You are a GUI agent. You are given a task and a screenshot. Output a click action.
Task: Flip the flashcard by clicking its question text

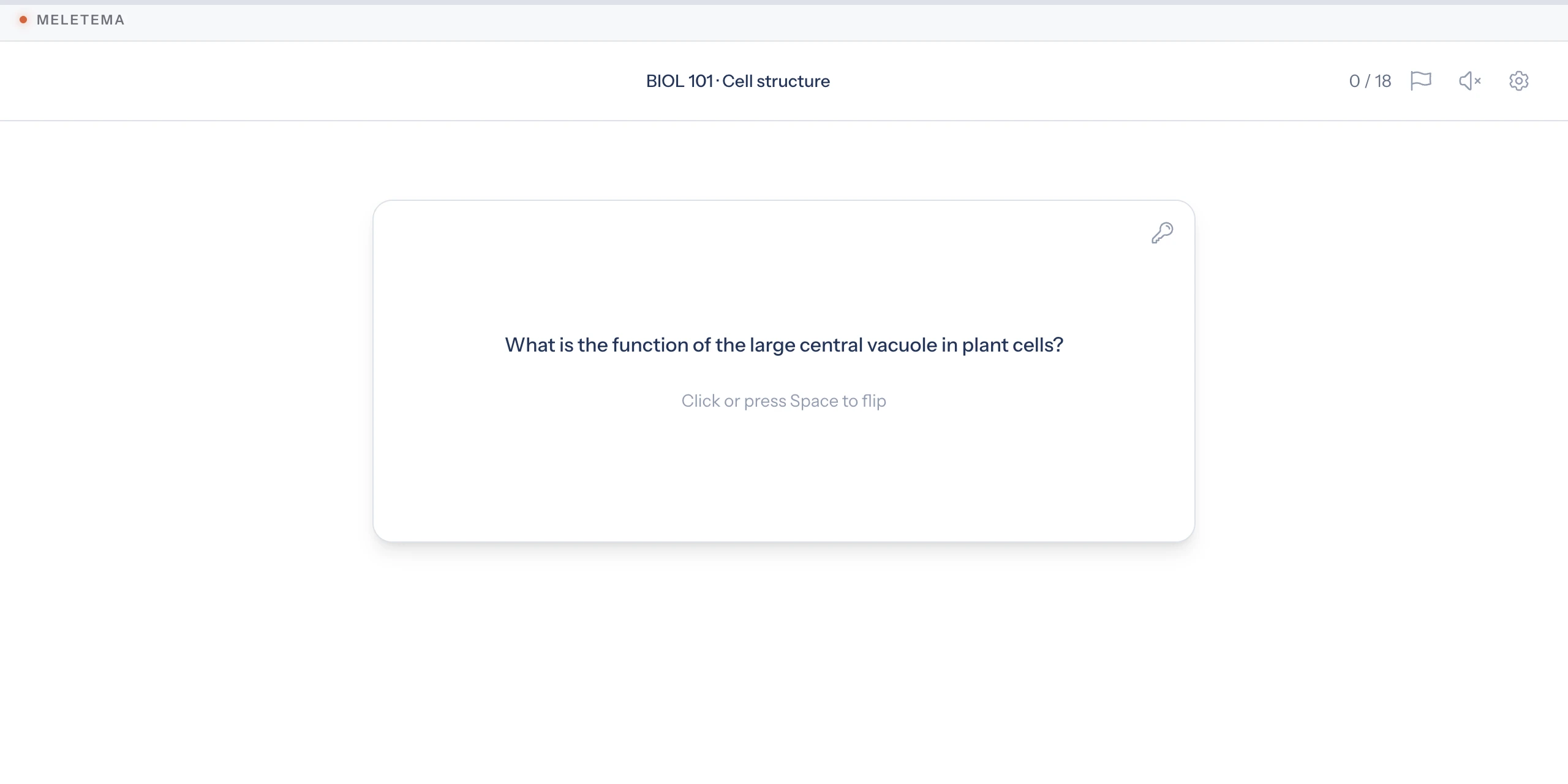click(783, 345)
